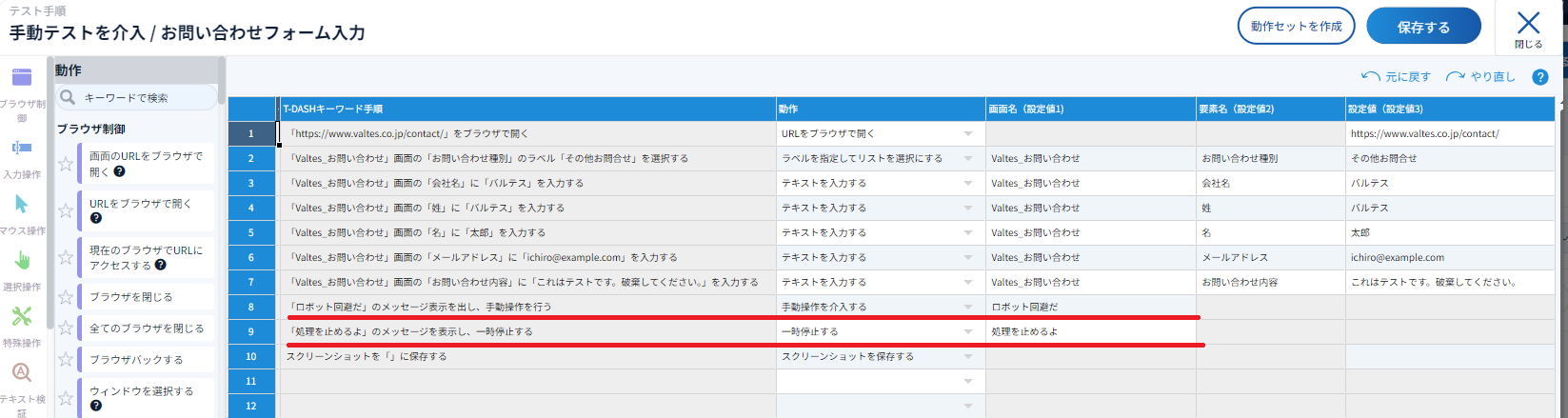Open the 選択操作 hand icon
The image size is (1568, 418).
click(x=21, y=260)
